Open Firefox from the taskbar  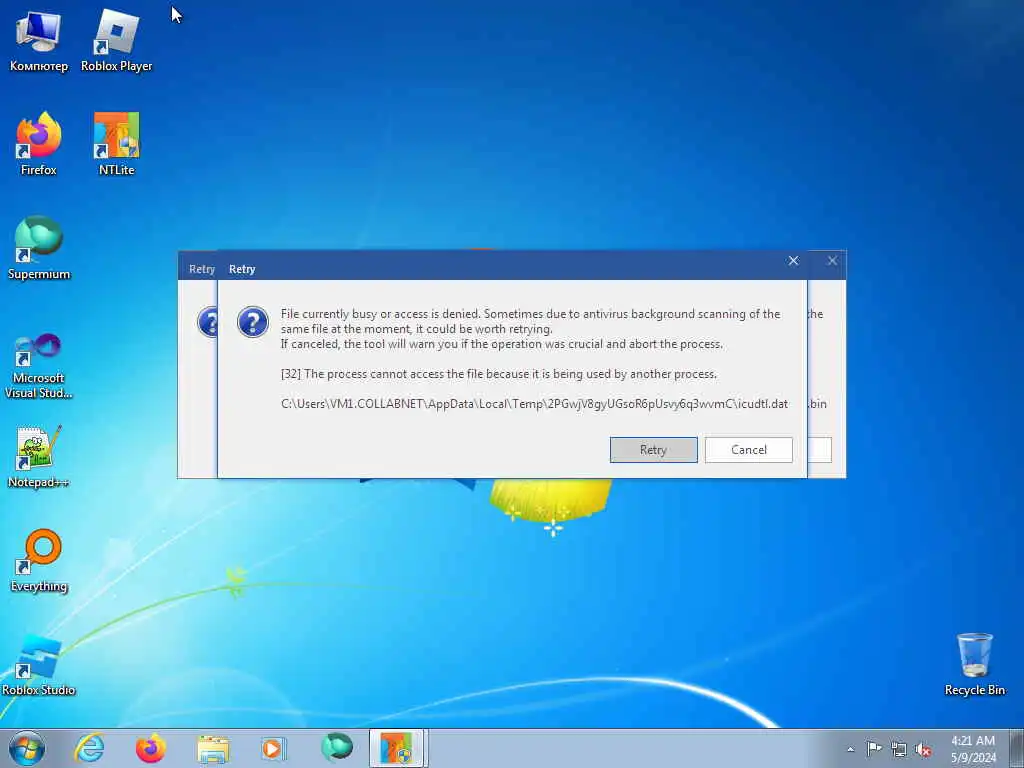pos(151,748)
